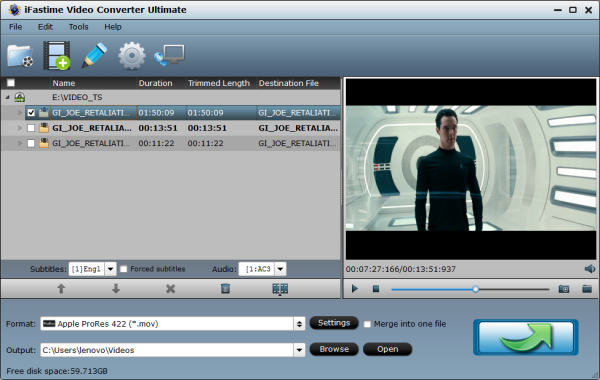Open the Edit menu
Viewport: 600px width, 380px height.
tap(45, 27)
